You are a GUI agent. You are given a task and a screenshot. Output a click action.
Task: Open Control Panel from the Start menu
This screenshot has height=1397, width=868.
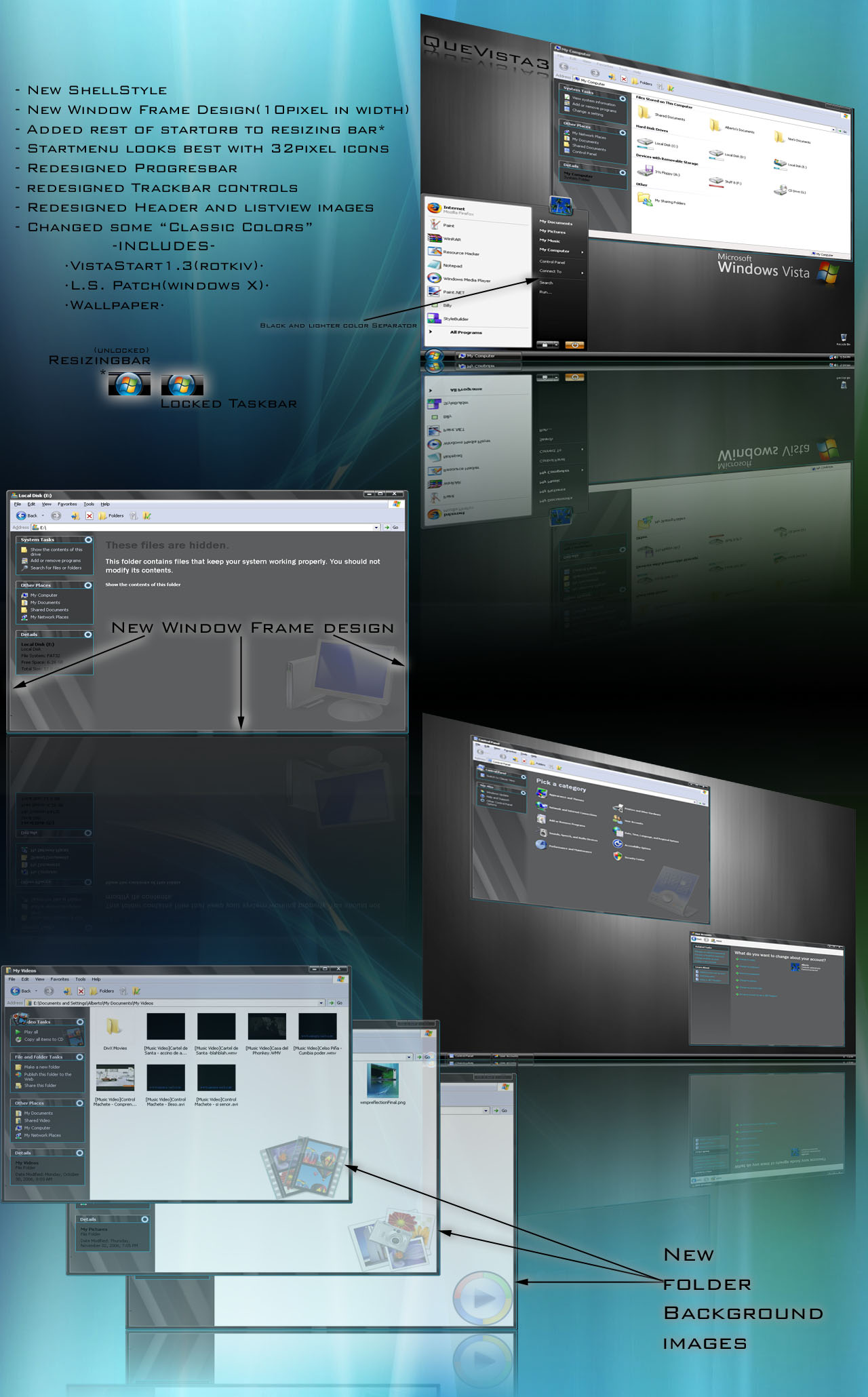tap(552, 262)
